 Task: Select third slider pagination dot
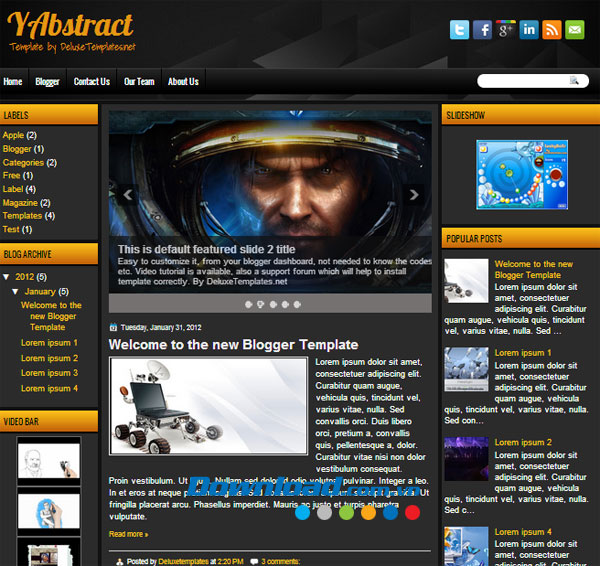coord(273,305)
